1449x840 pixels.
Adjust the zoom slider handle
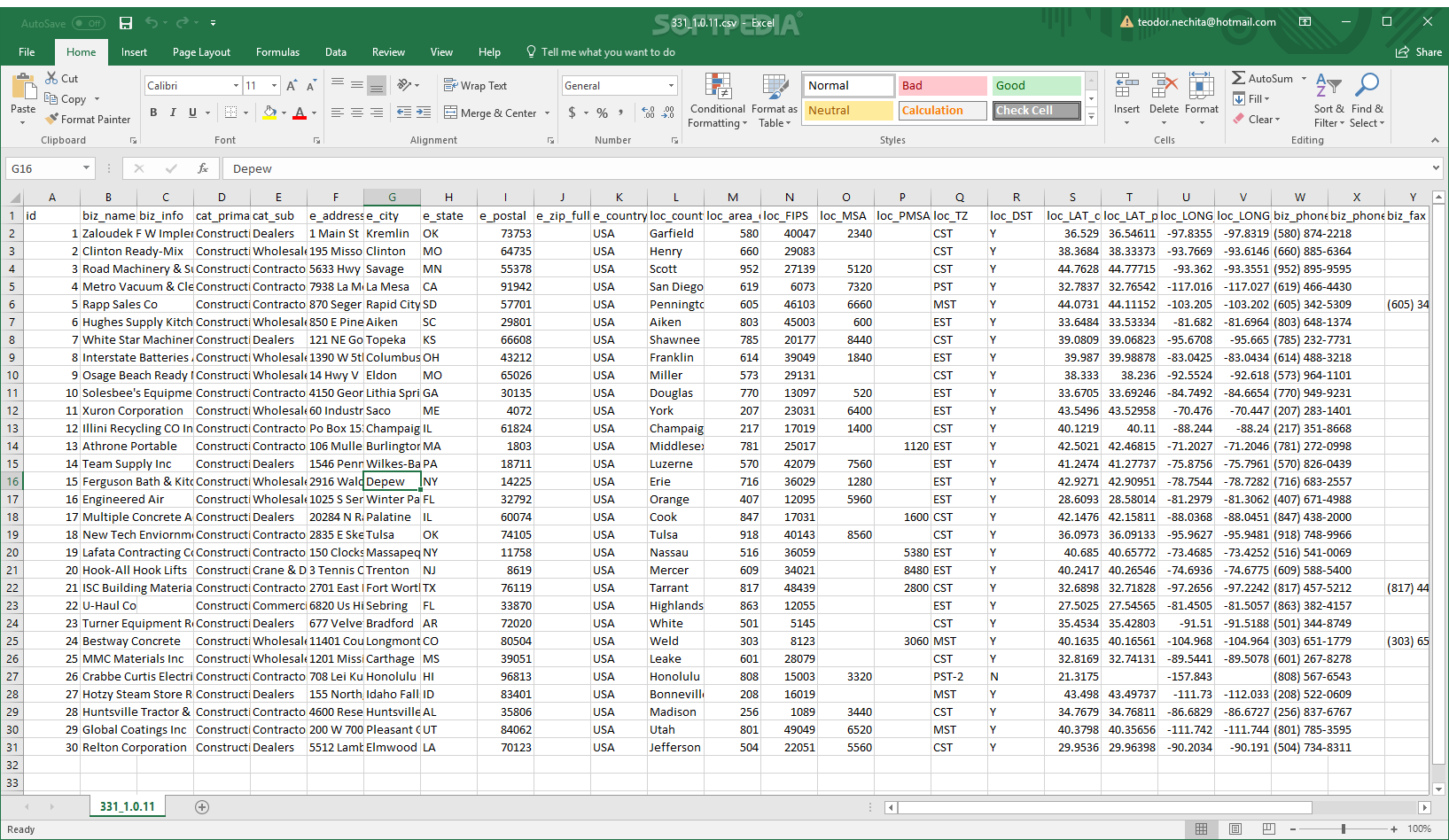[x=1344, y=829]
